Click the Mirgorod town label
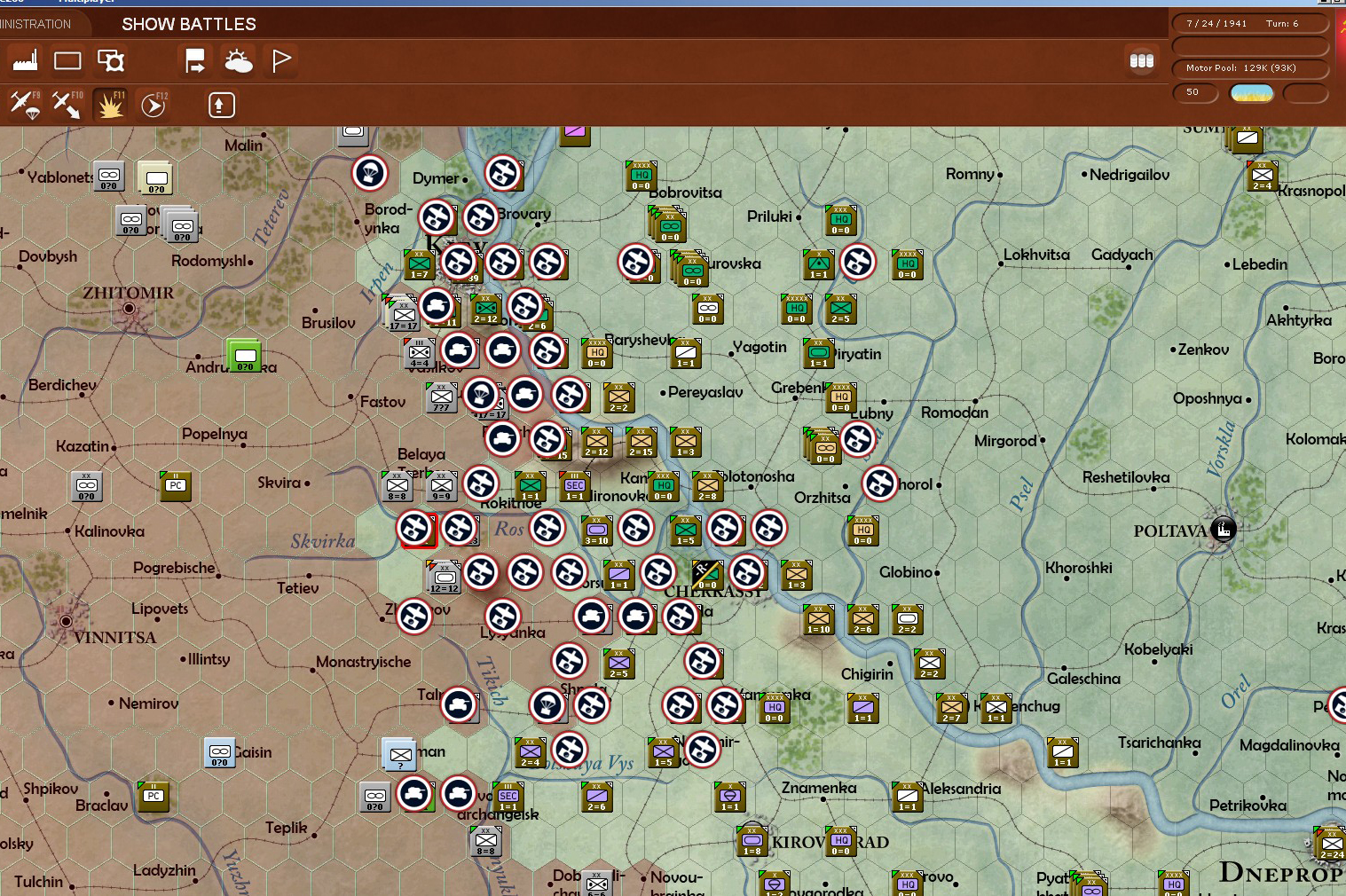Image resolution: width=1346 pixels, height=896 pixels. [1005, 441]
